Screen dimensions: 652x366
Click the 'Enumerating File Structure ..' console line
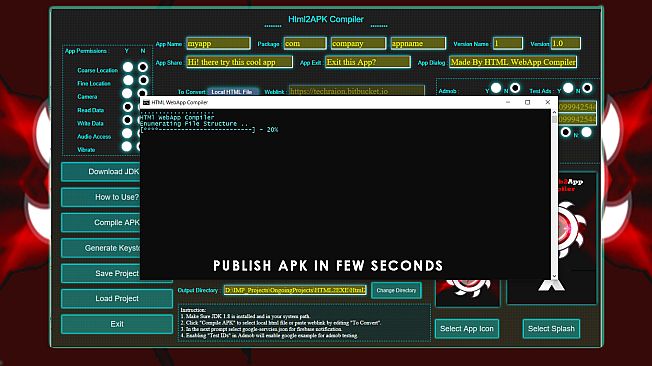coord(194,124)
